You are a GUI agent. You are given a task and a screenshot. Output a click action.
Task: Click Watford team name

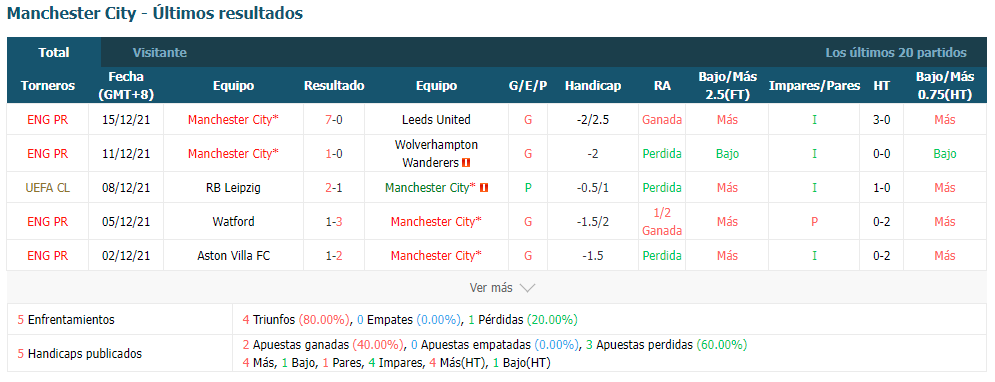pos(233,221)
